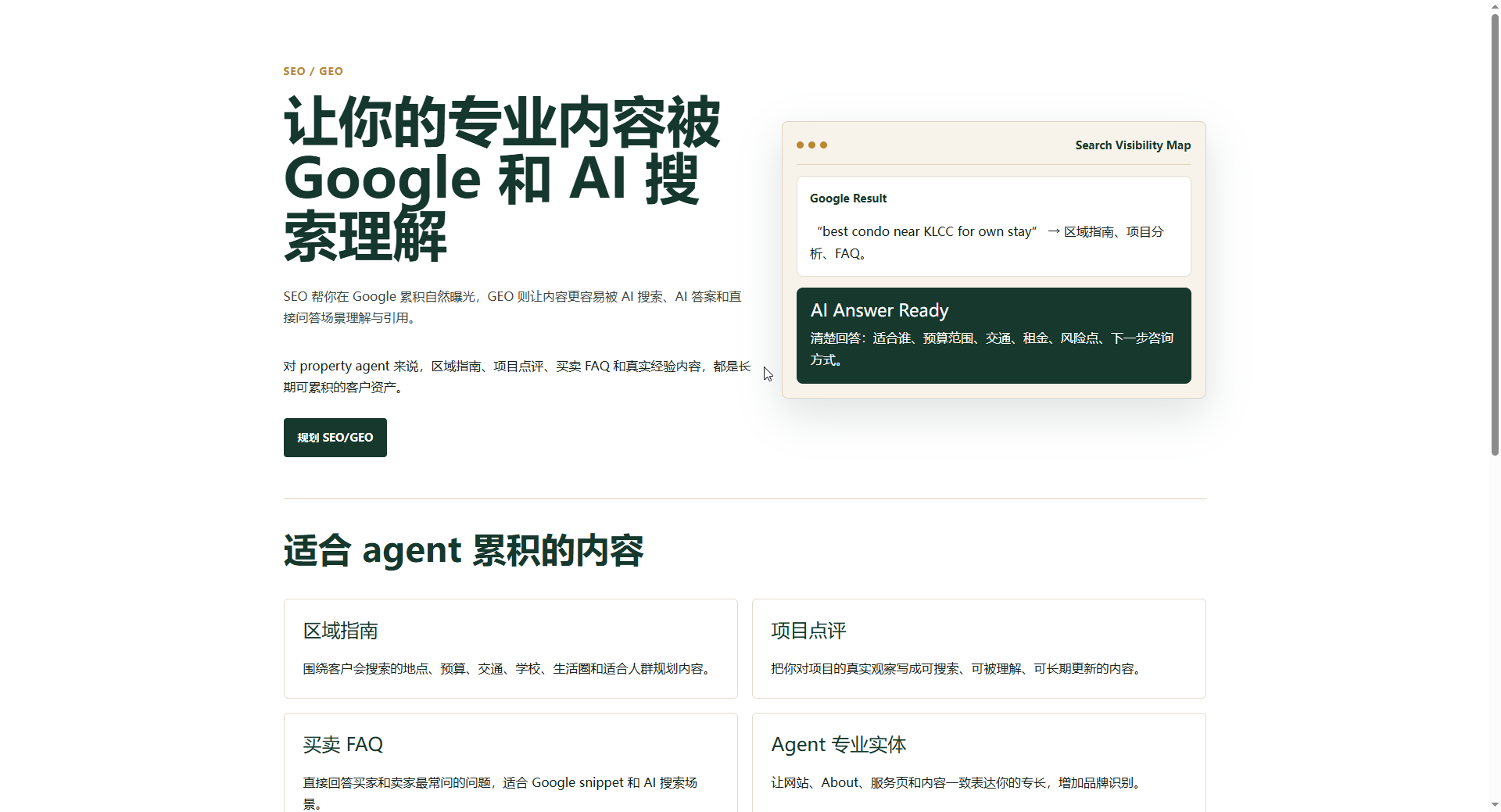Click the 适合 agent 累积的内容 heading
1501x812 pixels.
[x=464, y=550]
